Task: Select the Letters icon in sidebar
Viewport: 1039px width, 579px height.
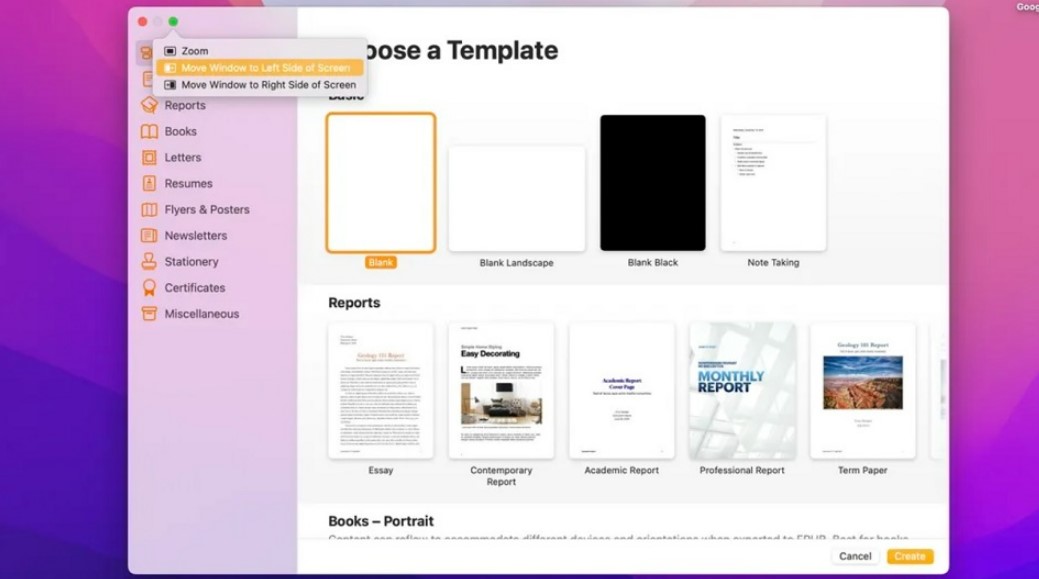Action: [x=149, y=157]
